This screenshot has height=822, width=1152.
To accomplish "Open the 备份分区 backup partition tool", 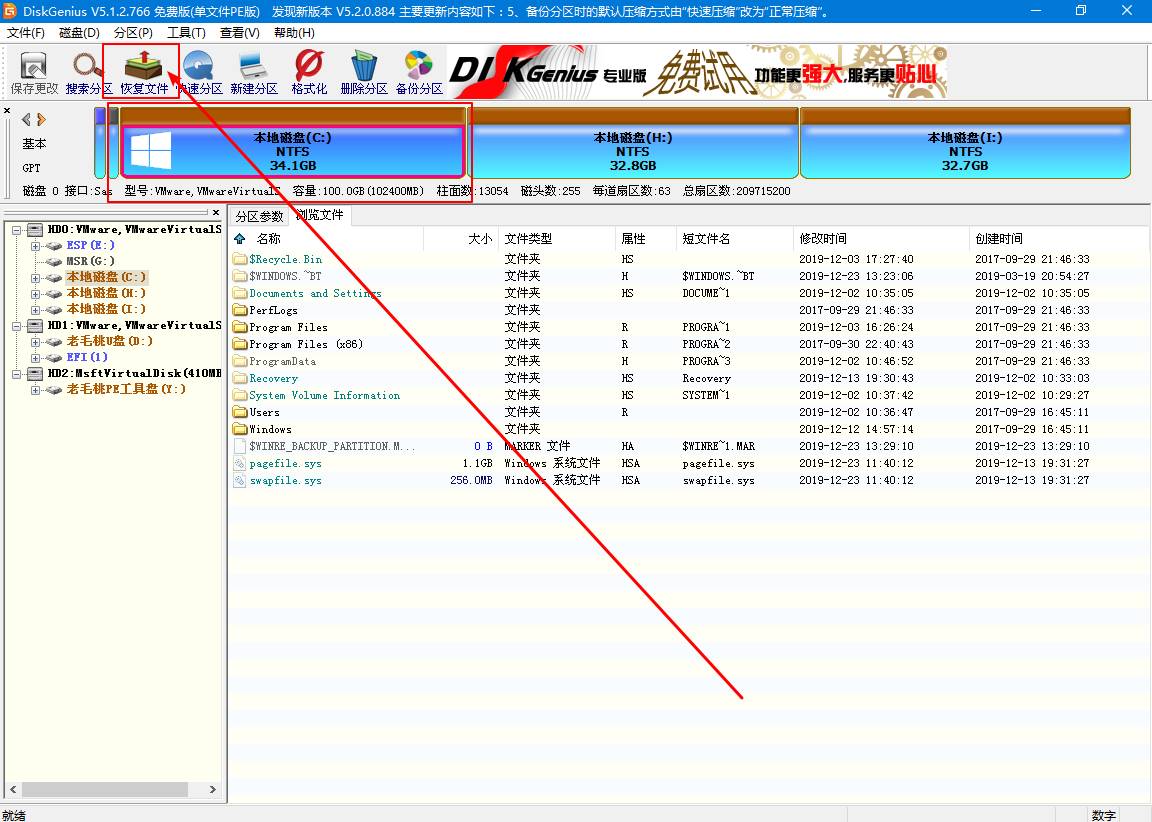I will click(419, 72).
